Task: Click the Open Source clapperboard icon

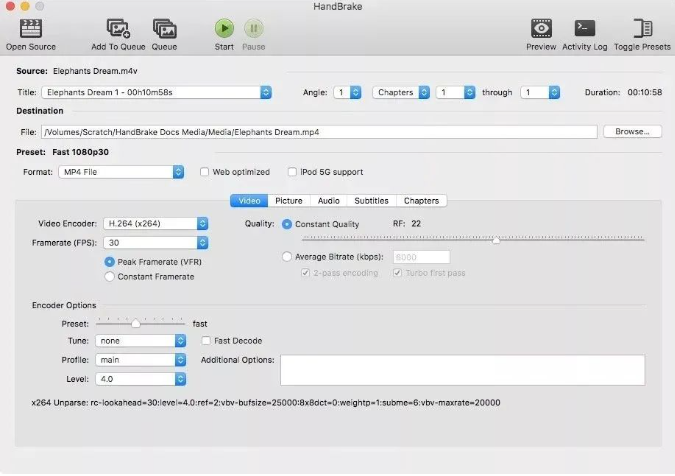Action: [x=30, y=28]
